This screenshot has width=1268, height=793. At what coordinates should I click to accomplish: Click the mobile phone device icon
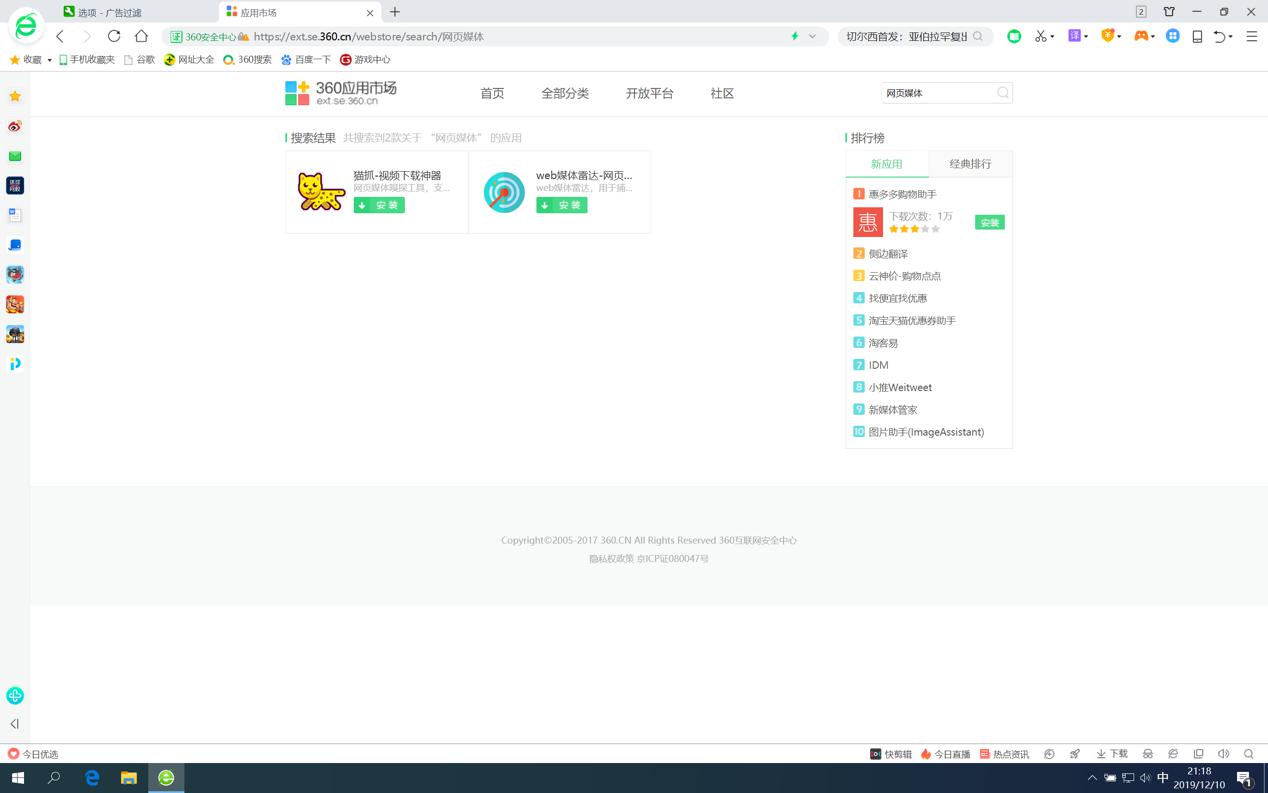pos(1197,36)
